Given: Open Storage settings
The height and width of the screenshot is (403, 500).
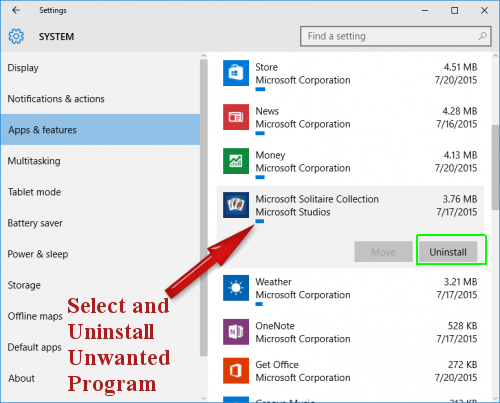Looking at the screenshot, I should [100, 285].
